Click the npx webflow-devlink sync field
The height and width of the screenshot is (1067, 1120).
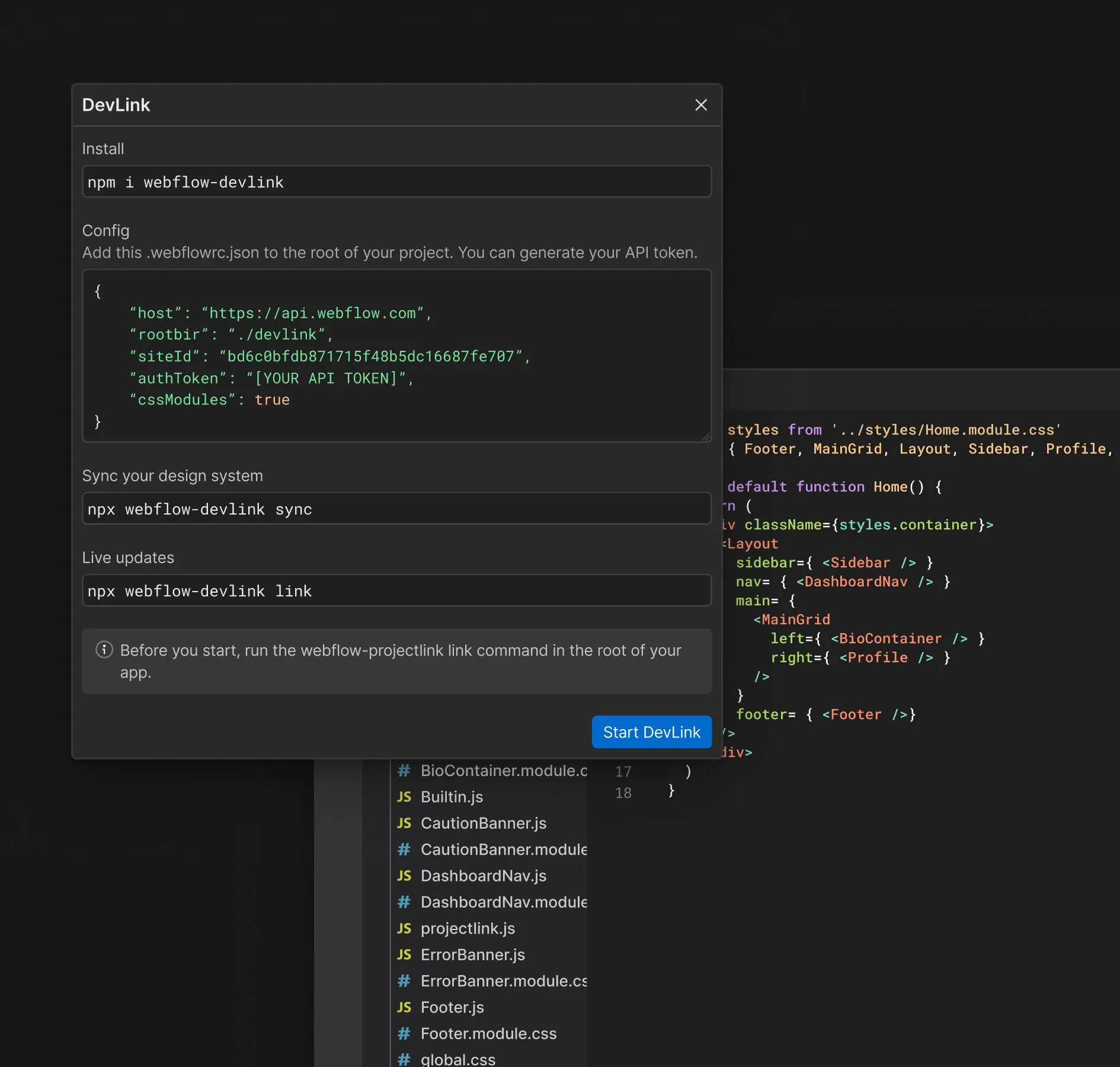[x=396, y=509]
